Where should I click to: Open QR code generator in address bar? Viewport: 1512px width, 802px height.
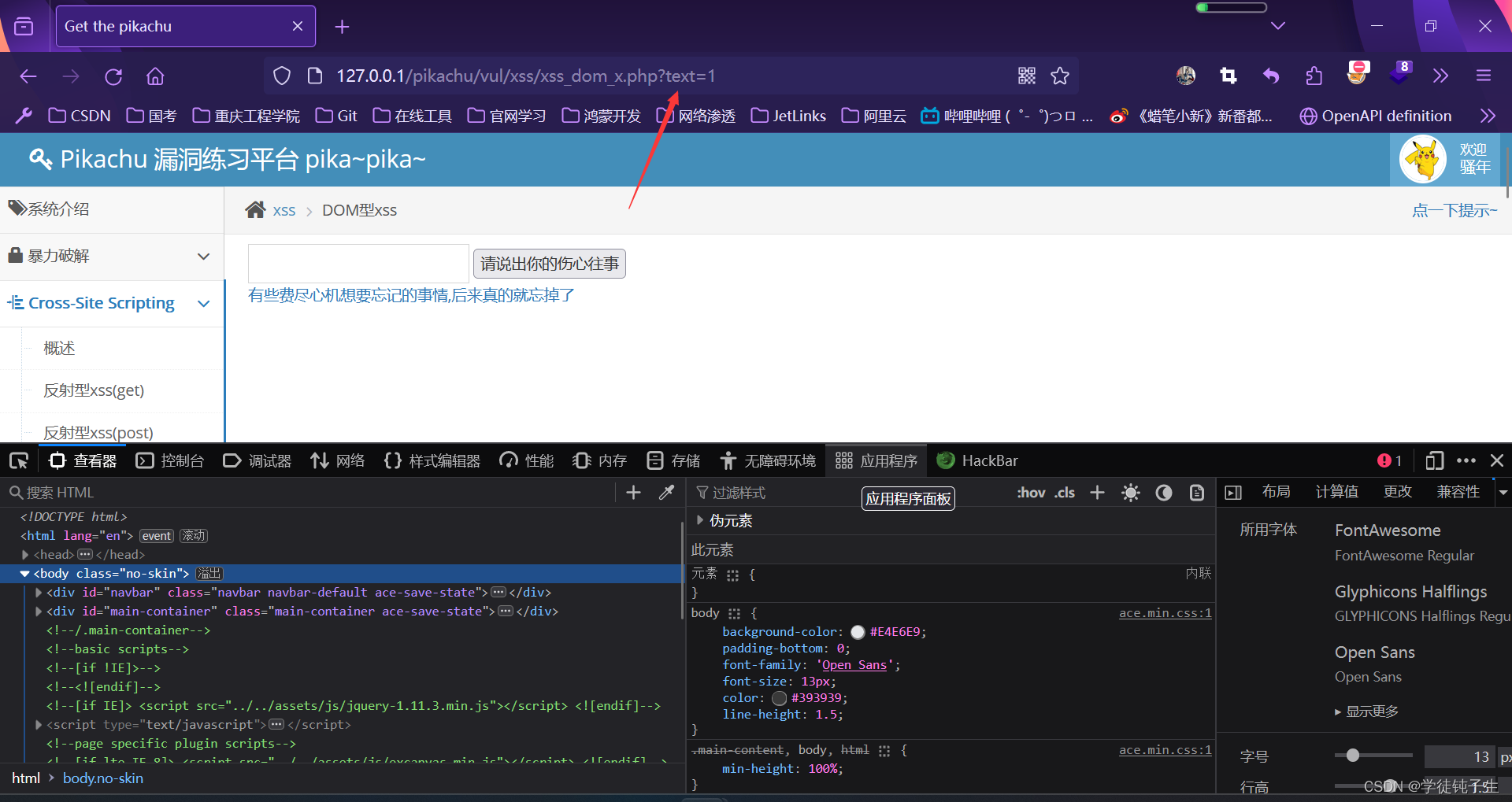(x=1027, y=76)
